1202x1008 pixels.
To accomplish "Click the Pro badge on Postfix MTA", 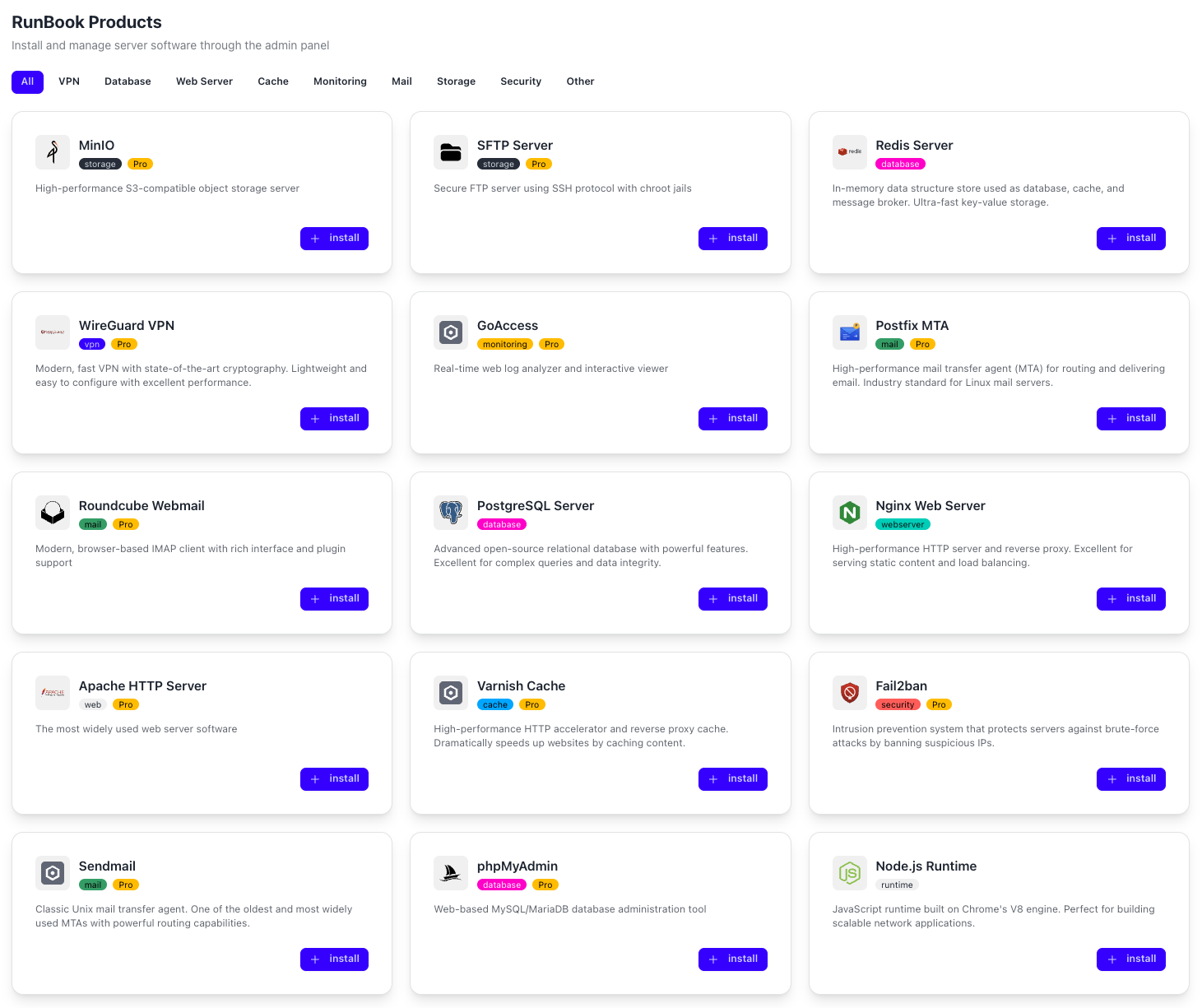I will tap(923, 345).
